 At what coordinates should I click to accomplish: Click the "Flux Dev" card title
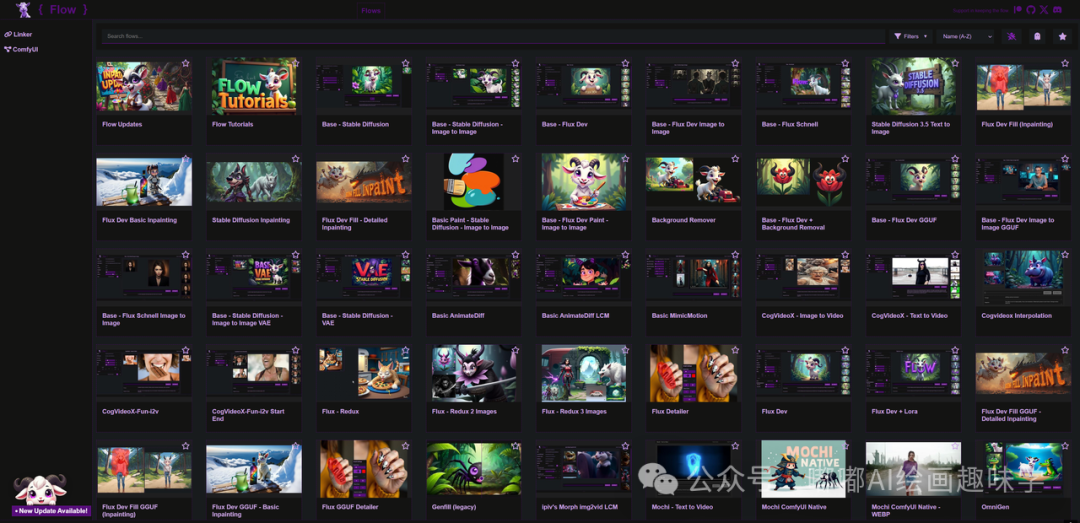click(x=774, y=411)
